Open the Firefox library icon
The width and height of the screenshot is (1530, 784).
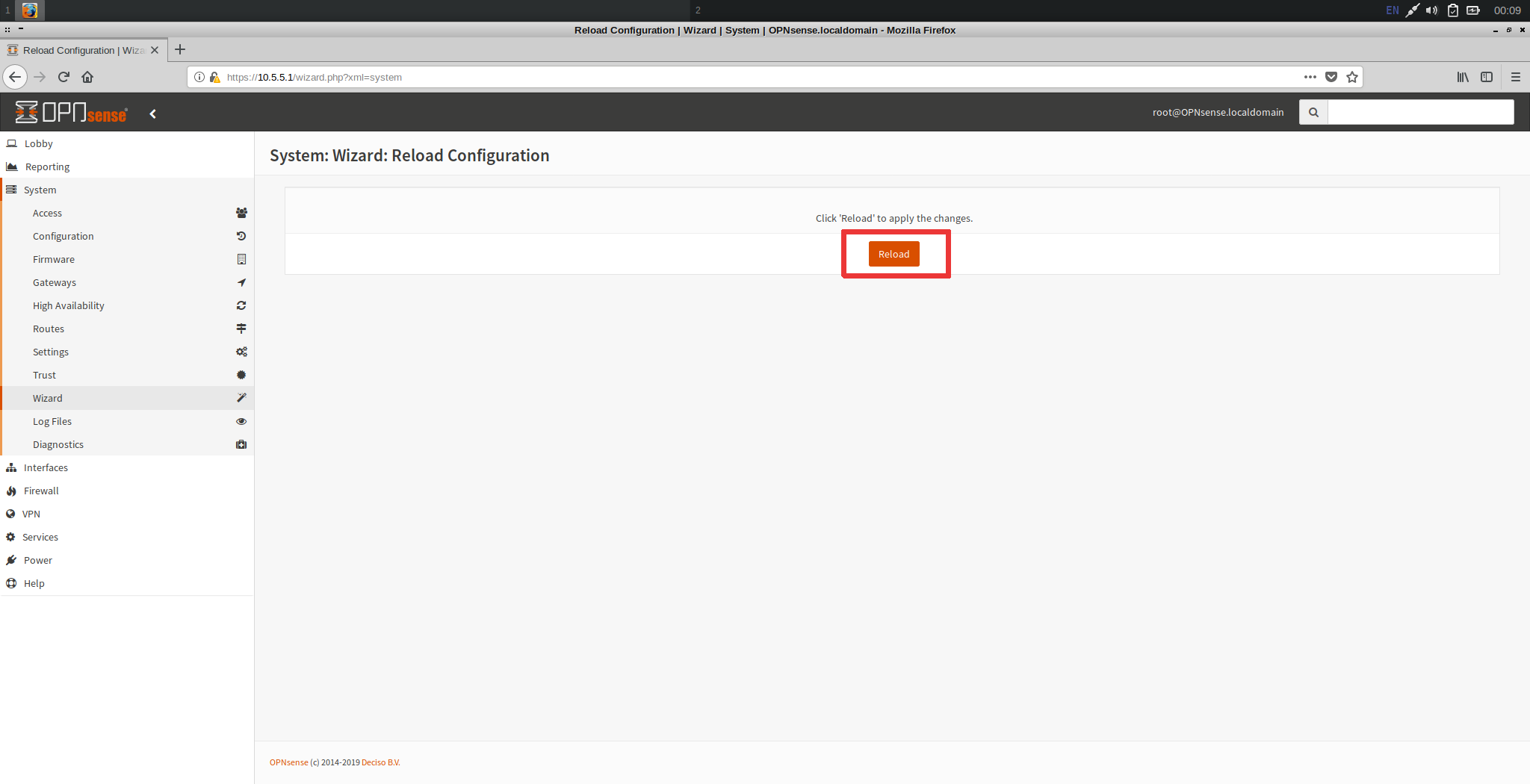1463,77
